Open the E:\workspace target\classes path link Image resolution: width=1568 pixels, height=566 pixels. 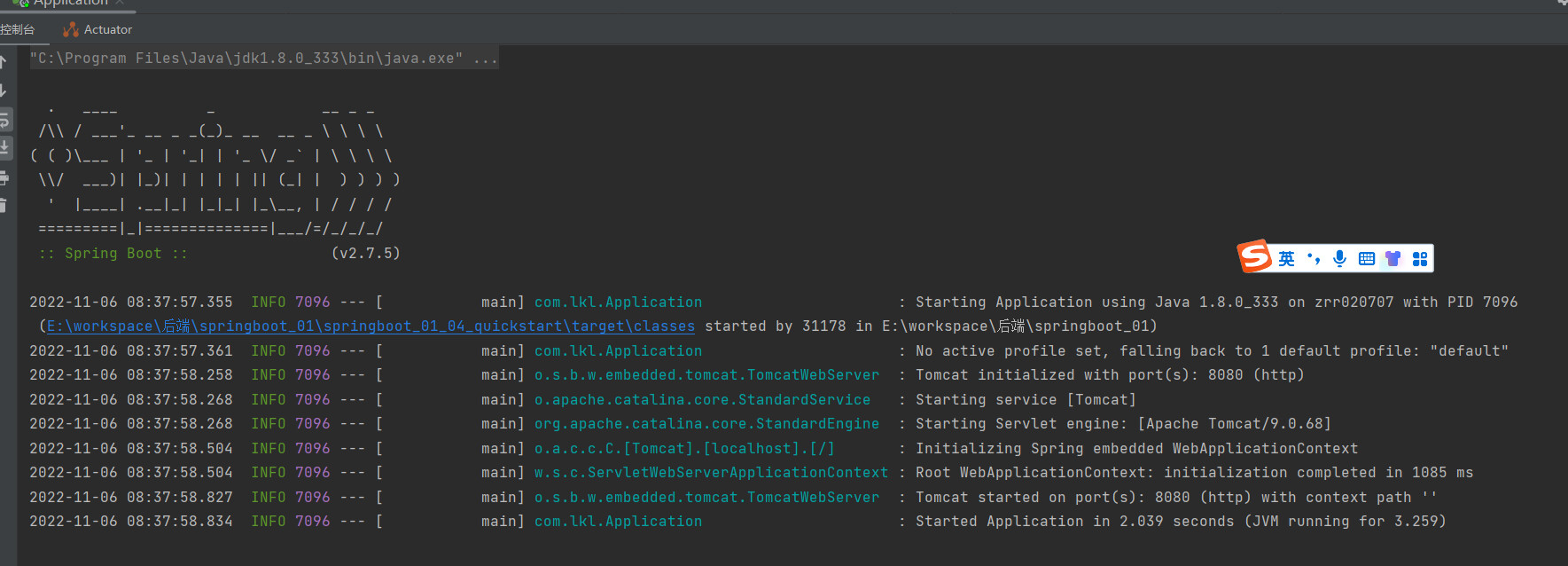[371, 326]
